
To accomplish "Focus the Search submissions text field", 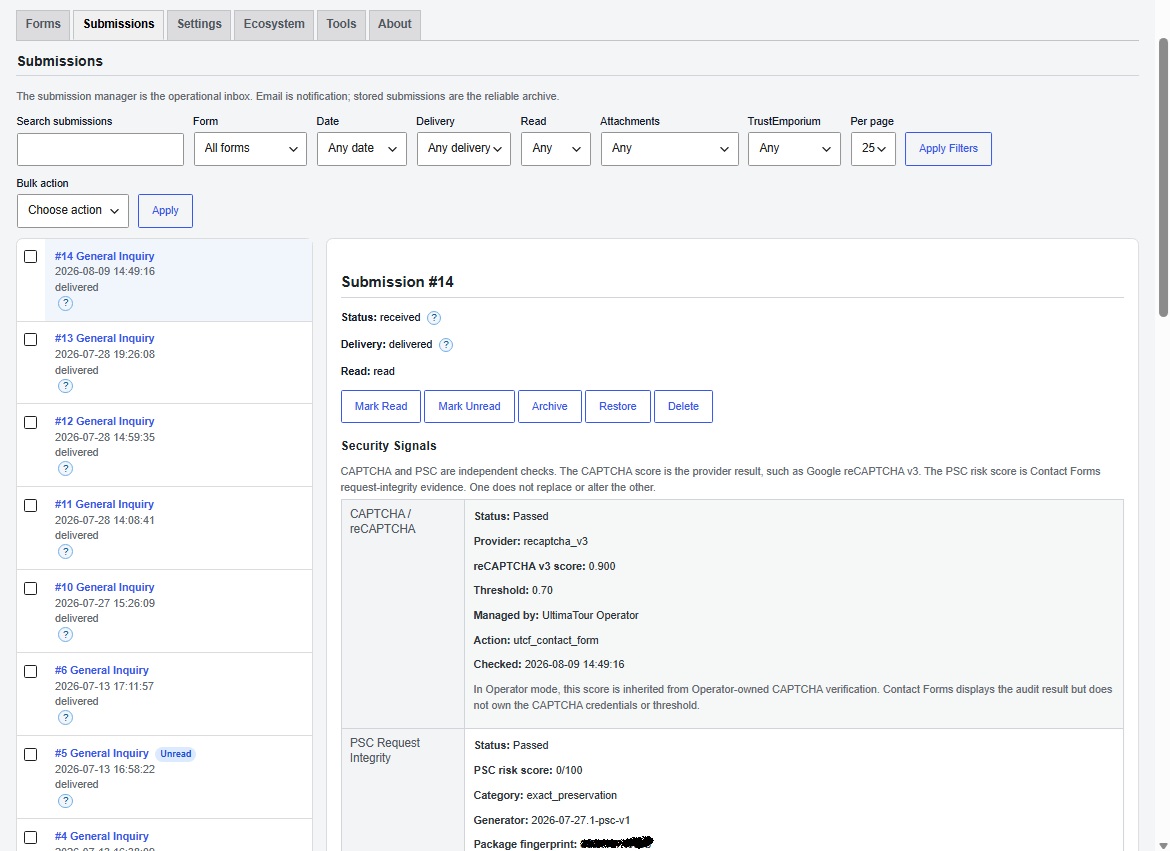I will [x=100, y=149].
